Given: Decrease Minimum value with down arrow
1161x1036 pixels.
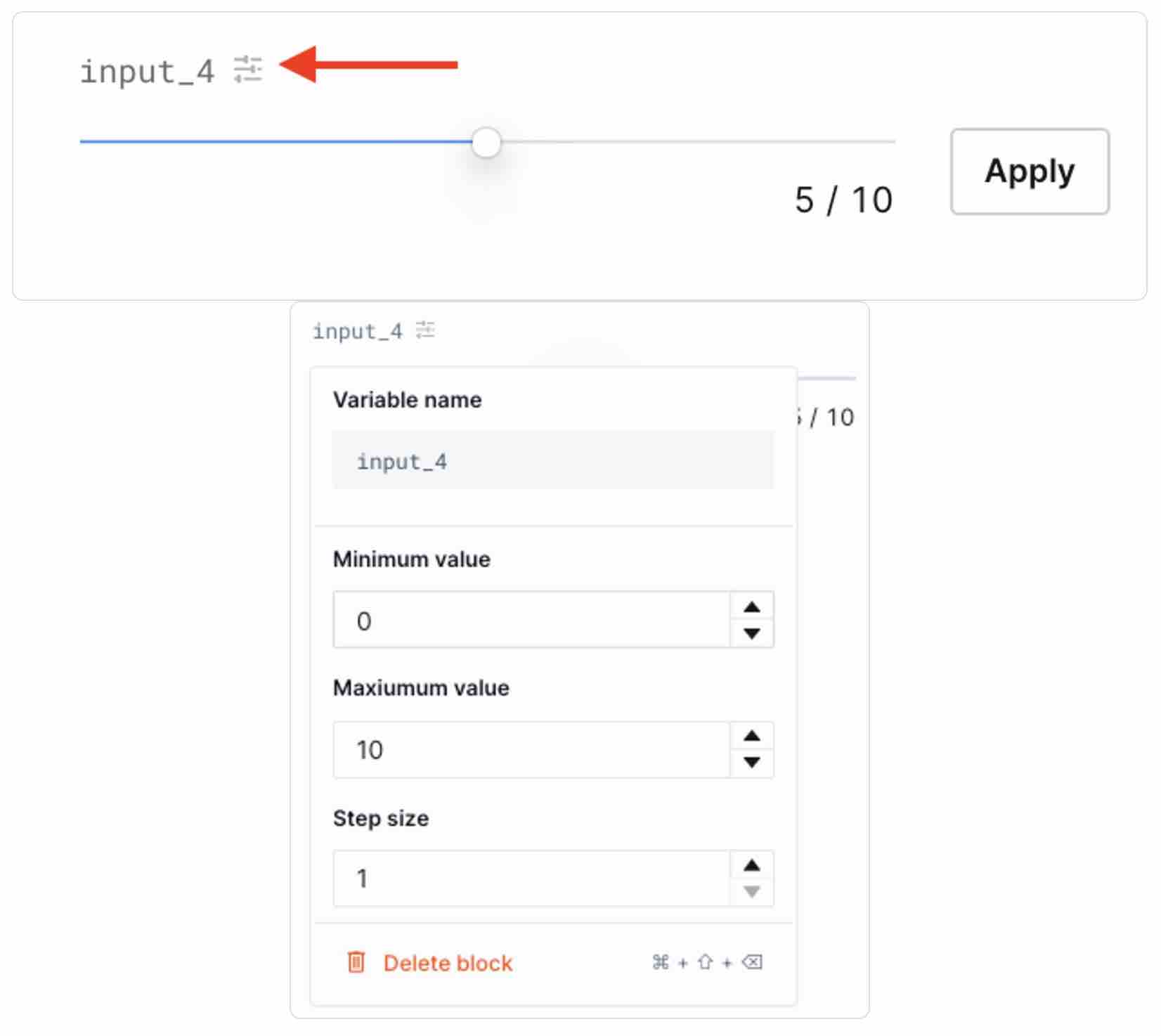Looking at the screenshot, I should coord(751,633).
